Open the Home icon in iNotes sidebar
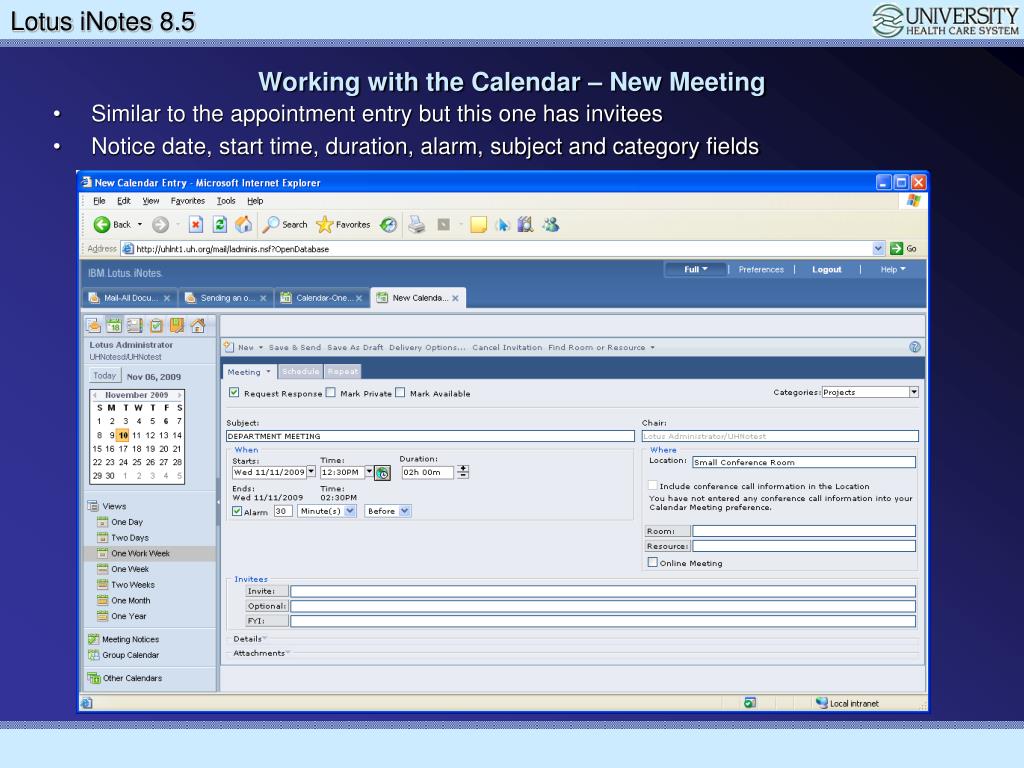1024x768 pixels. click(x=198, y=325)
